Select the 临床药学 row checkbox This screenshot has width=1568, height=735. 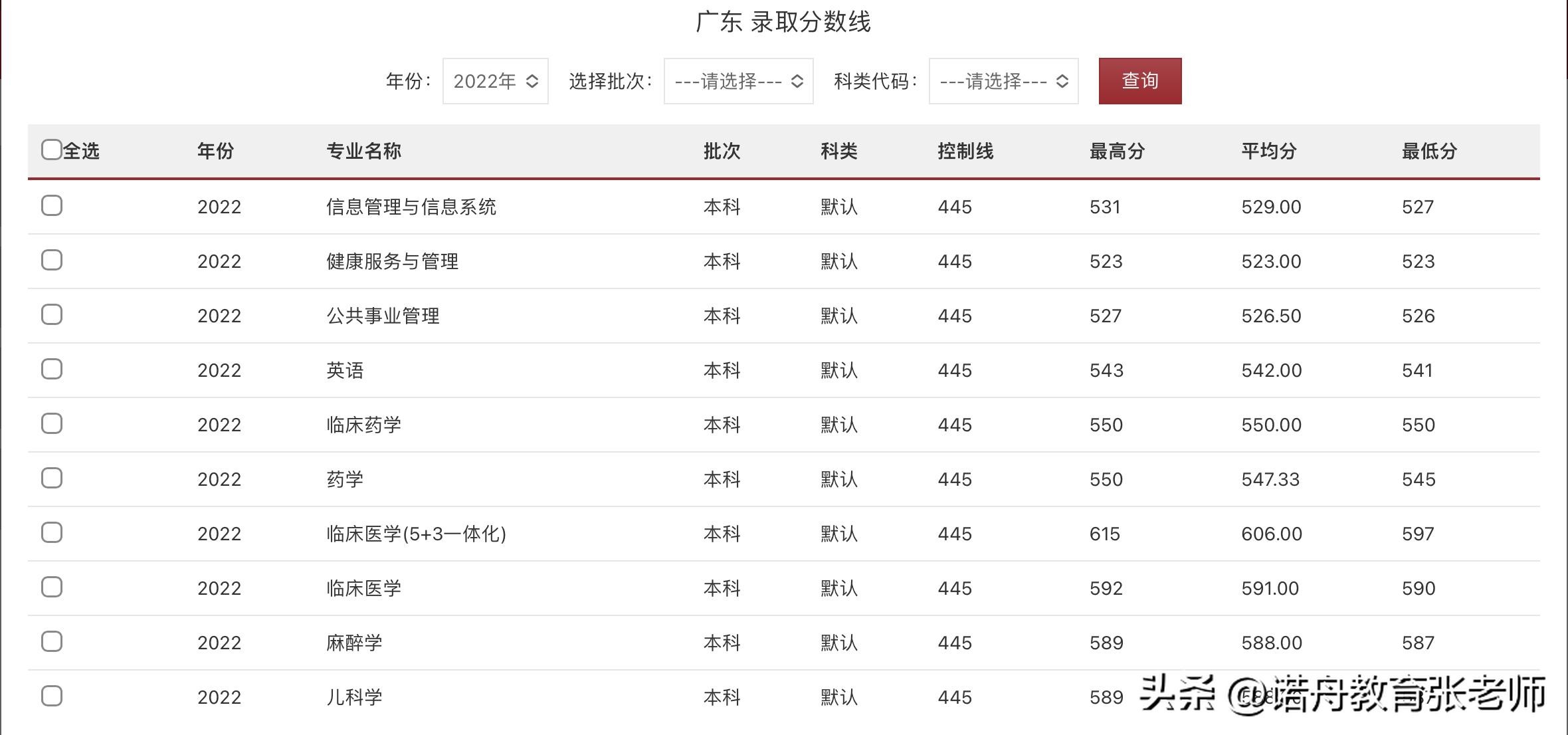[x=52, y=424]
